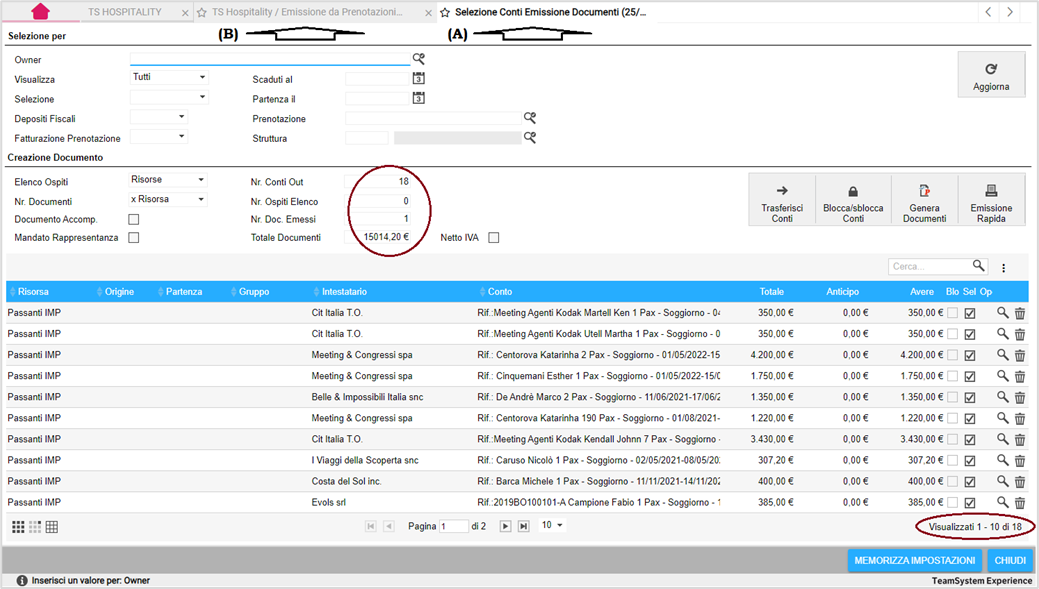Delete the Belle & Impossibili Italia snc row
This screenshot has height=589, width=1039.
(x=1020, y=398)
